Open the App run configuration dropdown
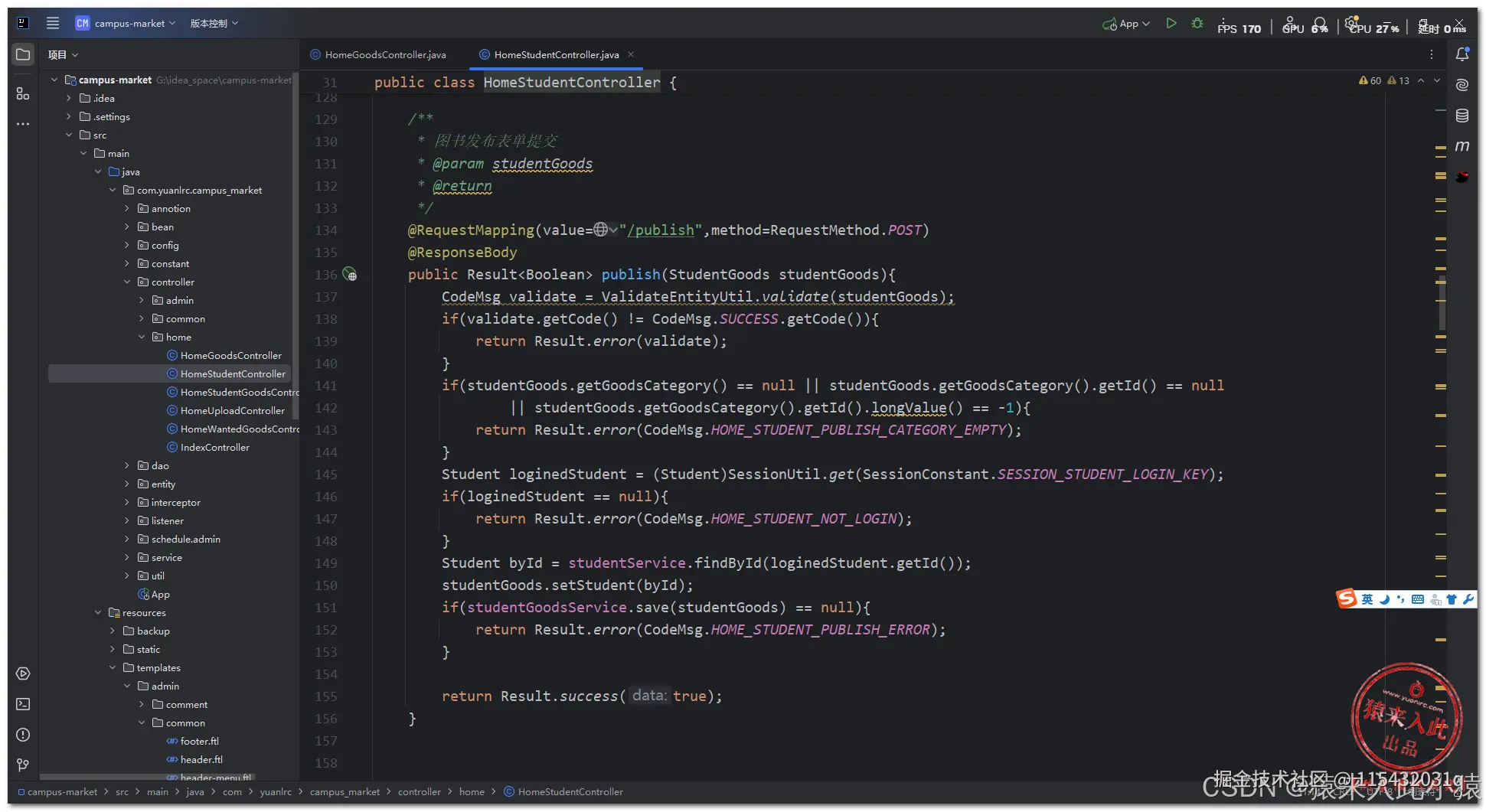Viewport: 1486px width, 812px height. [x=1126, y=24]
